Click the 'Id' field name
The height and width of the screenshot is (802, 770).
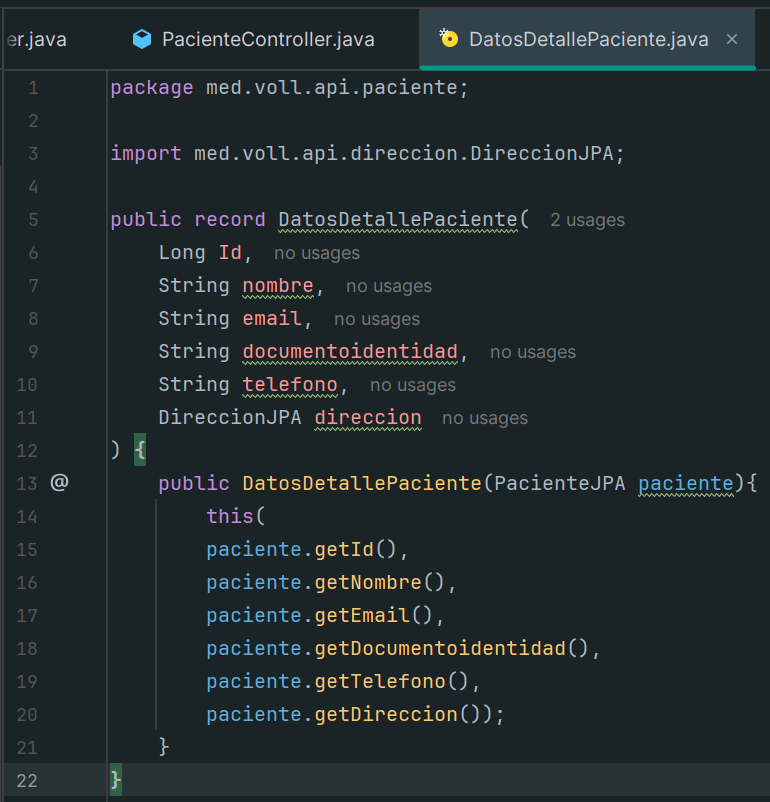coord(230,253)
